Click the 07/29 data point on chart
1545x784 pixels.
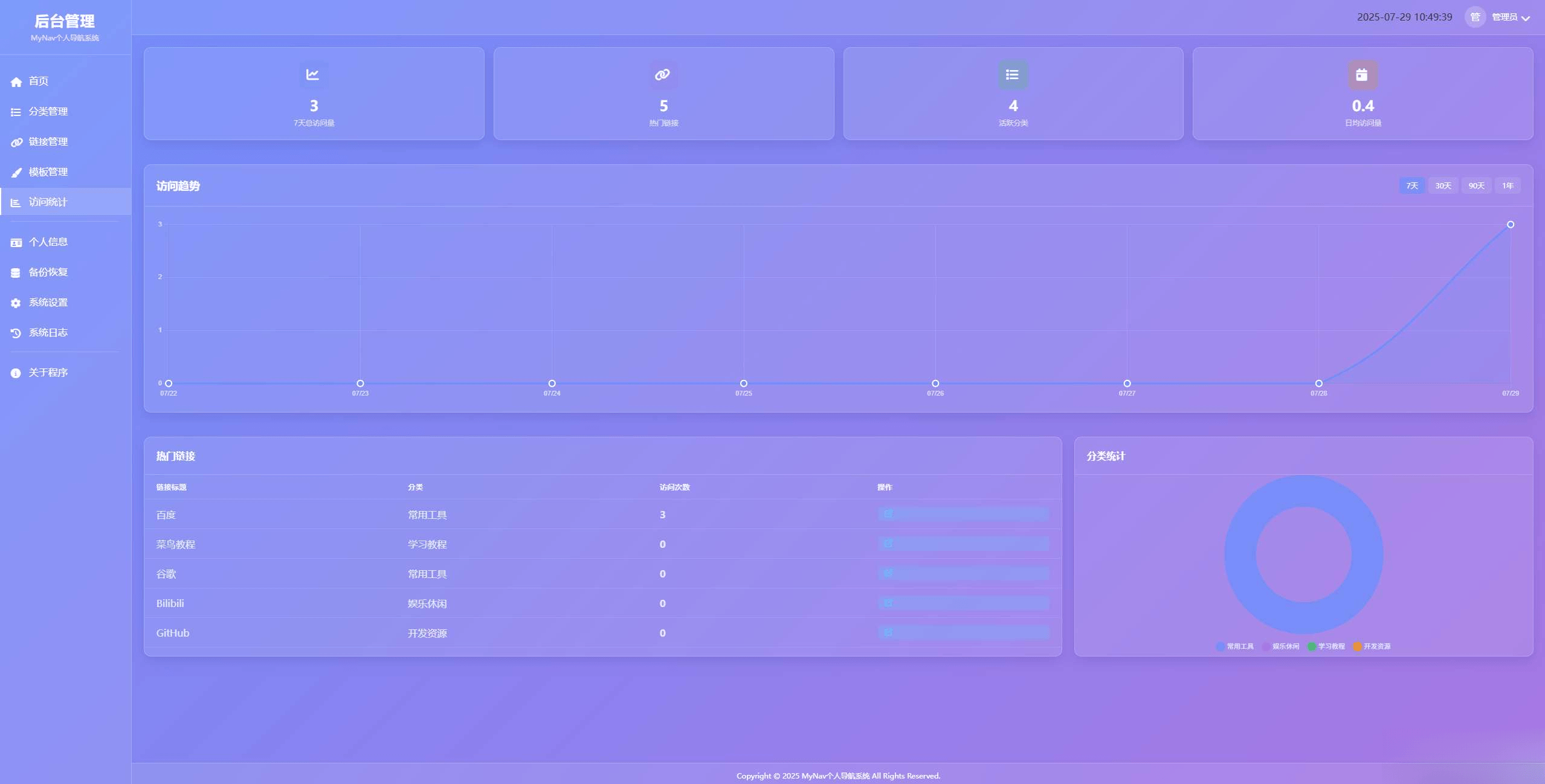1510,225
